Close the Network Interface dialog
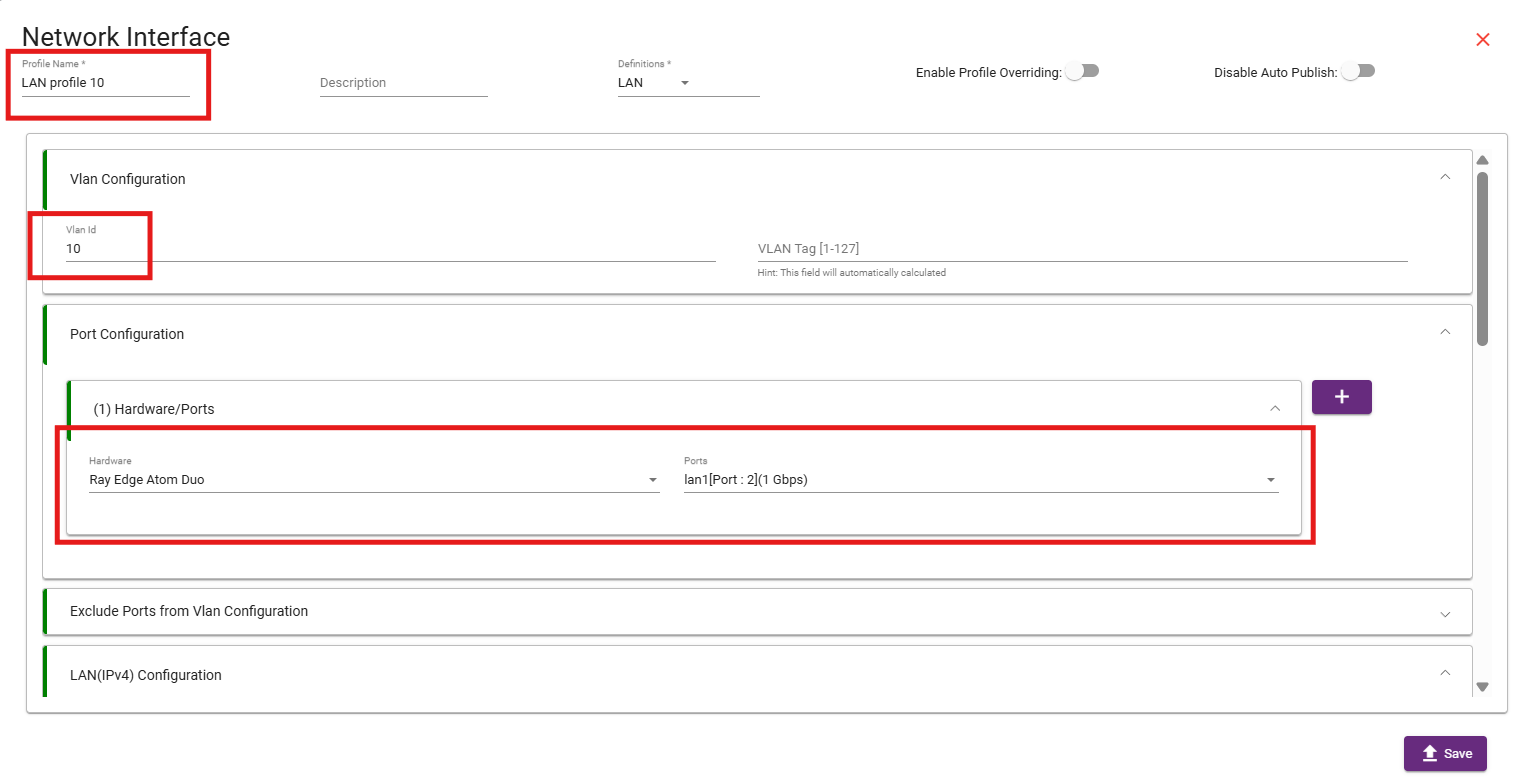This screenshot has height=778, width=1530. point(1483,40)
